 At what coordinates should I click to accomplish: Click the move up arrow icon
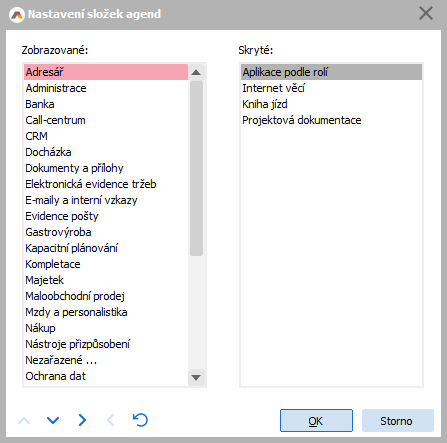tap(24, 420)
